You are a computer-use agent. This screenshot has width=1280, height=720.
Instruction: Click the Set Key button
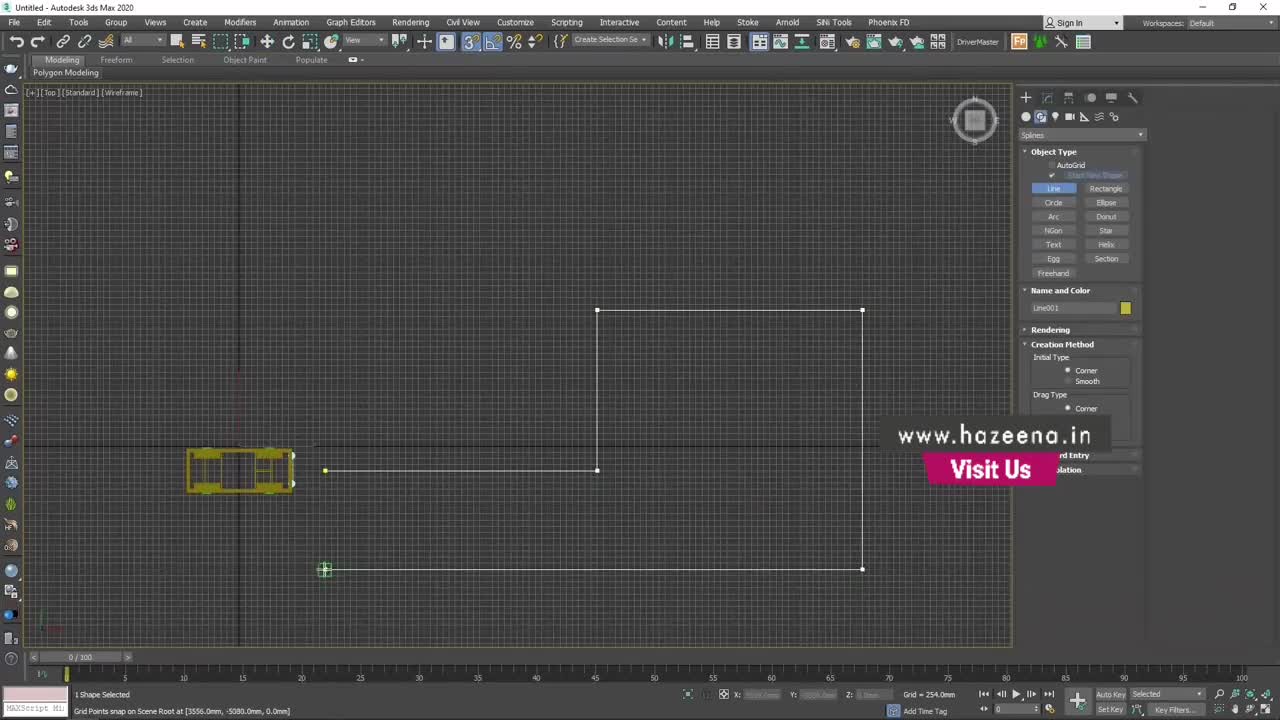click(1110, 709)
